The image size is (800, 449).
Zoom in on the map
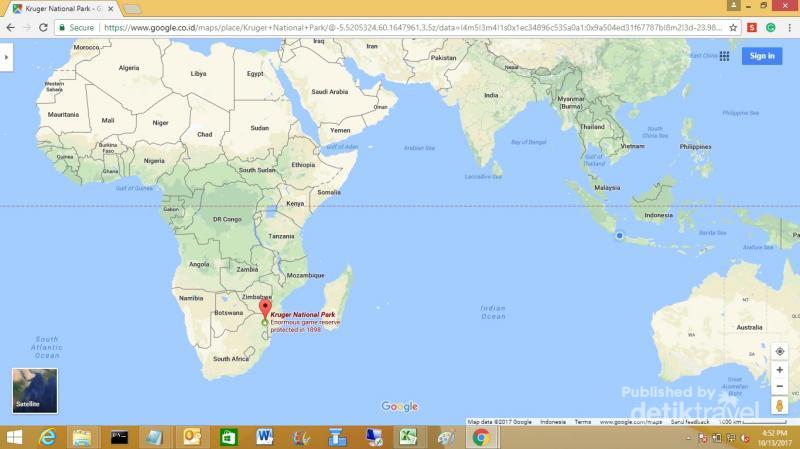pos(779,369)
